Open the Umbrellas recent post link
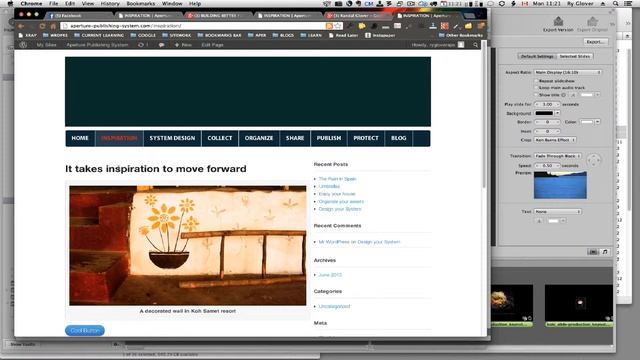Viewport: 640px width, 360px height. (329, 186)
